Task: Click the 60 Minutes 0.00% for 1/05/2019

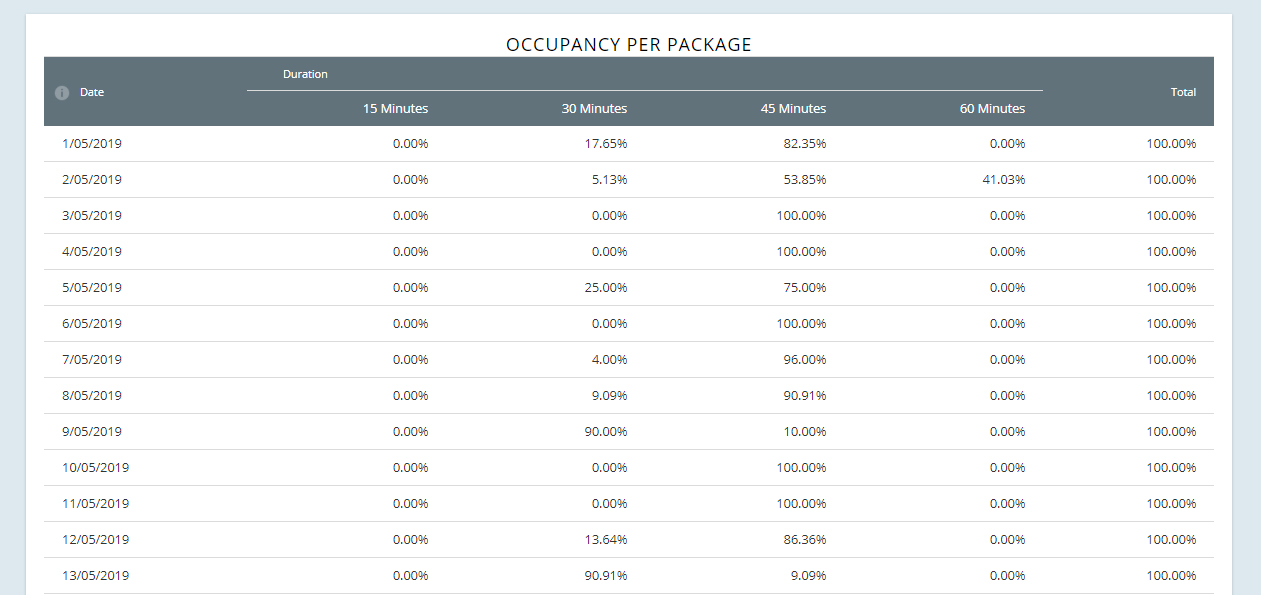Action: [x=1008, y=144]
